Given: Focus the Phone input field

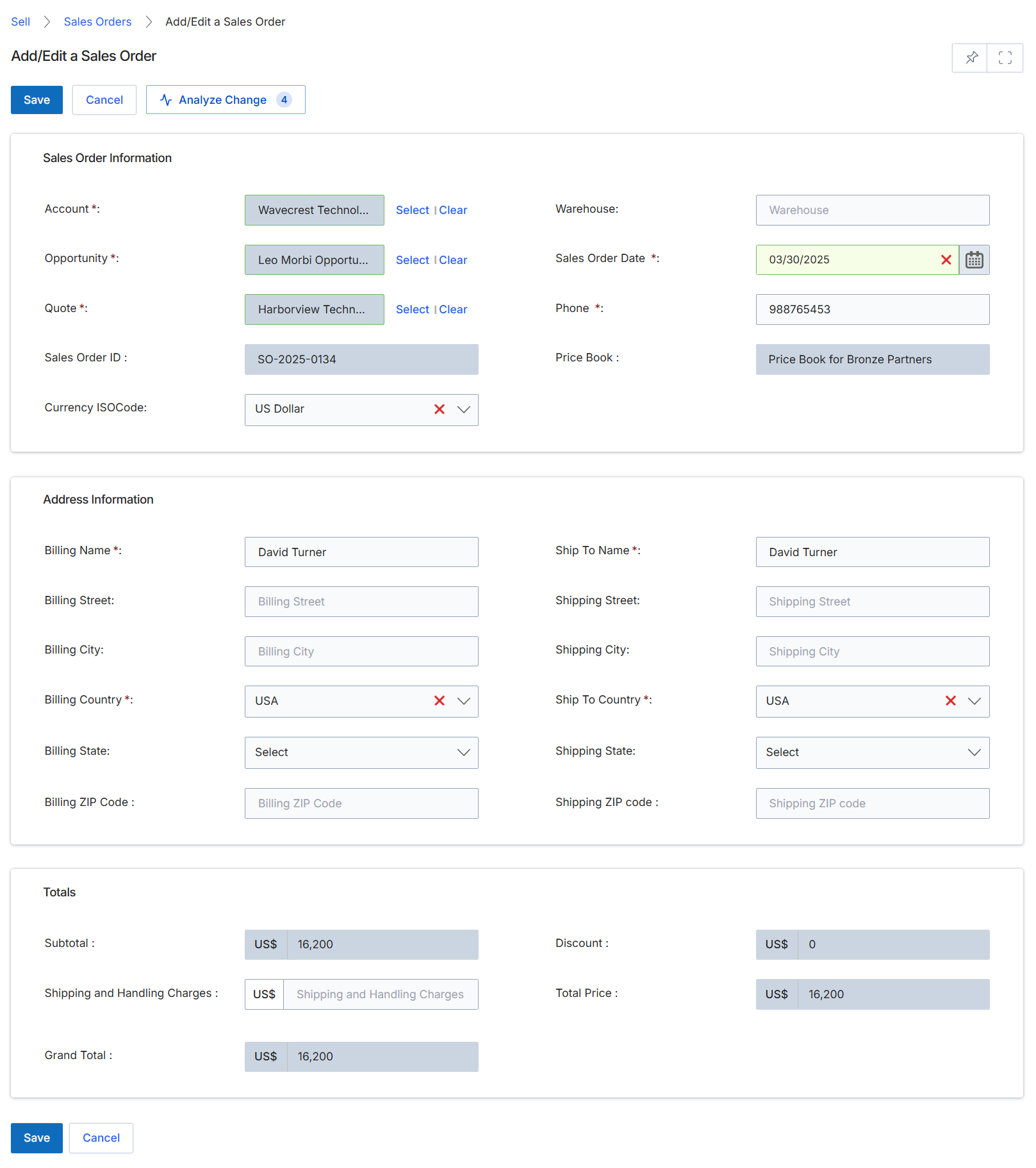Looking at the screenshot, I should click(x=873, y=309).
